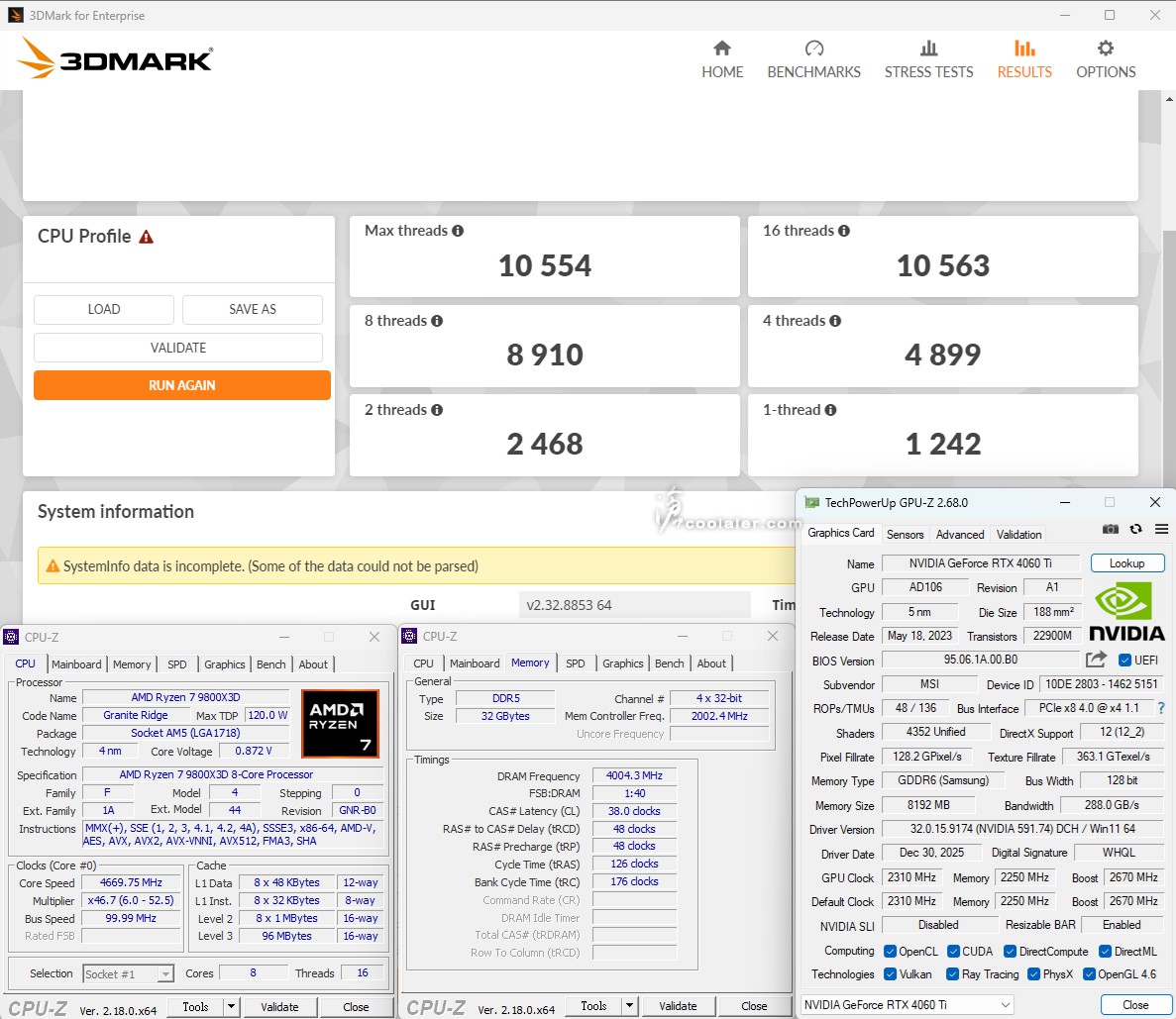Image resolution: width=1176 pixels, height=1019 pixels.
Task: Click the Lookup button in GPU-Z
Action: click(x=1126, y=563)
